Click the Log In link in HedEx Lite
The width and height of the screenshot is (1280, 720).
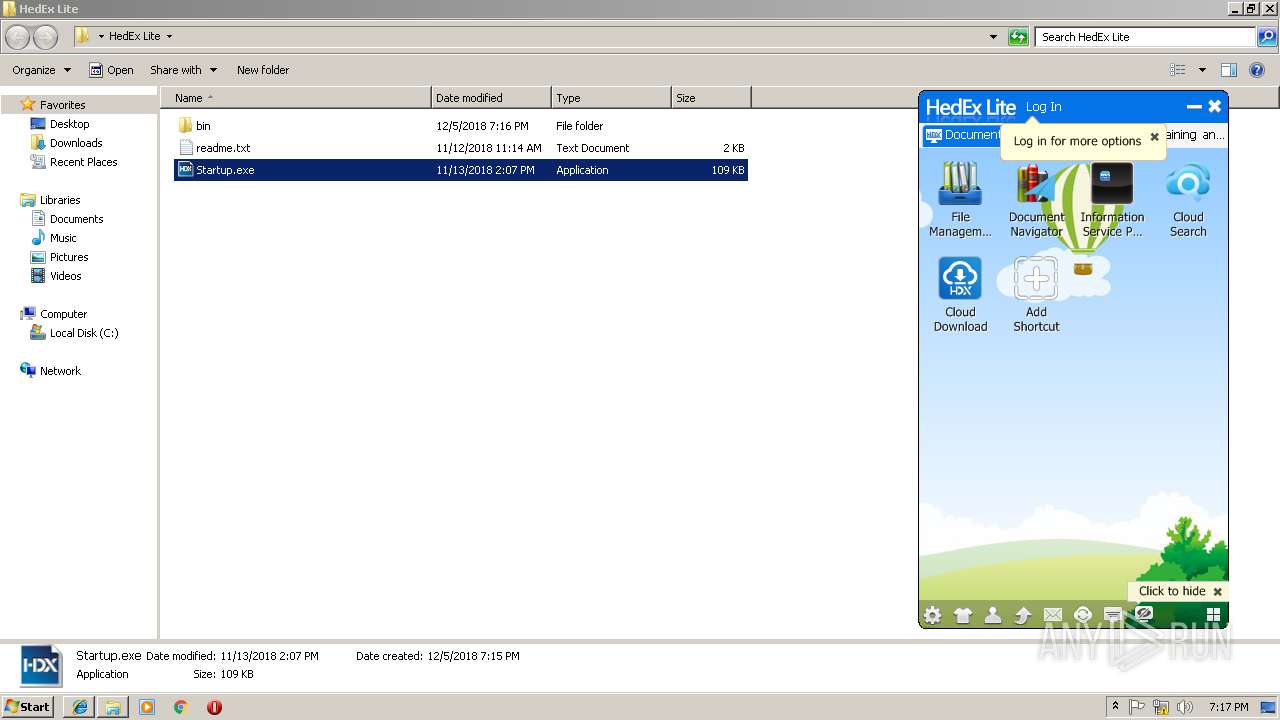tap(1043, 107)
